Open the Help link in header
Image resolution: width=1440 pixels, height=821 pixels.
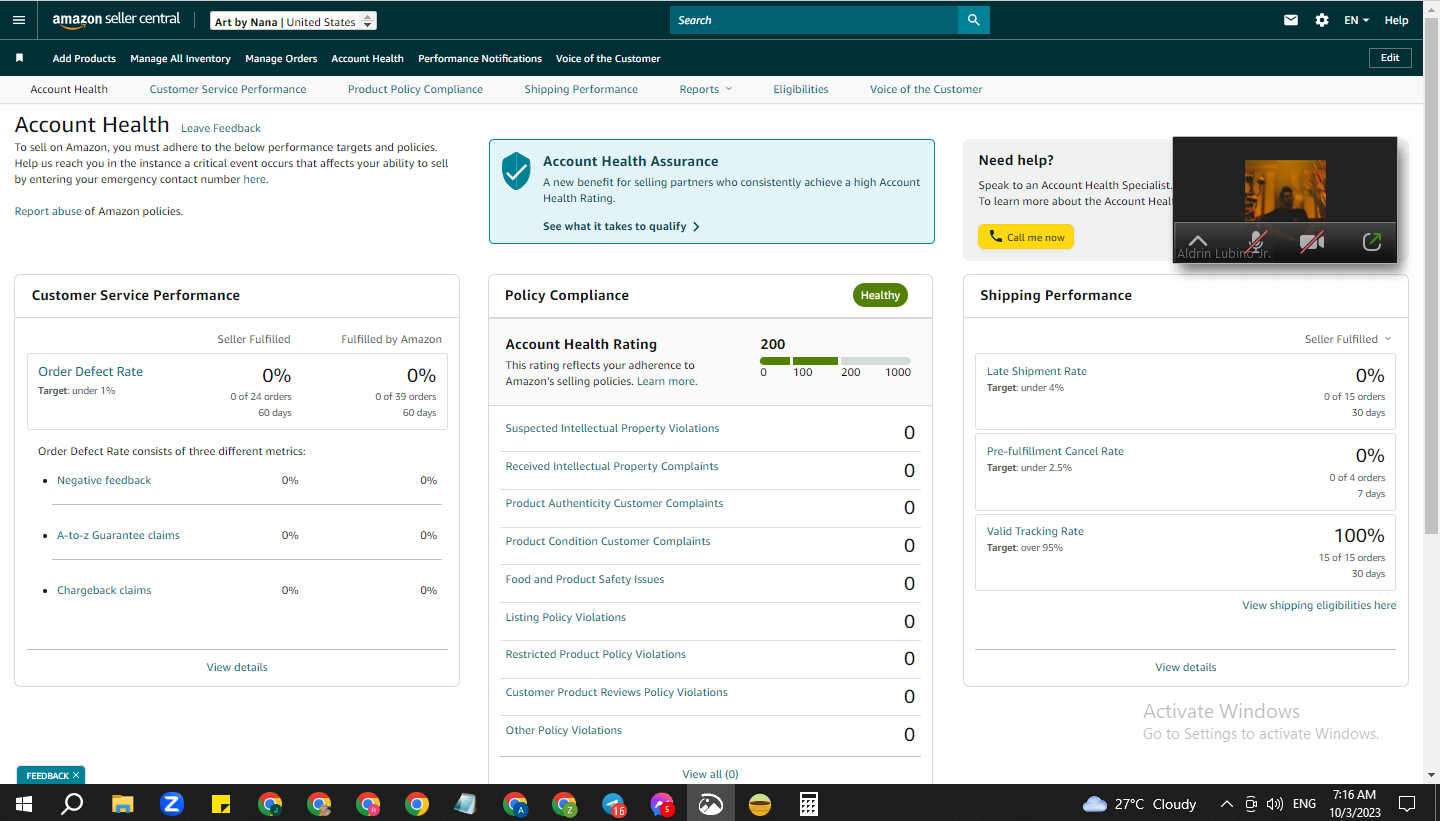pyautogui.click(x=1396, y=20)
